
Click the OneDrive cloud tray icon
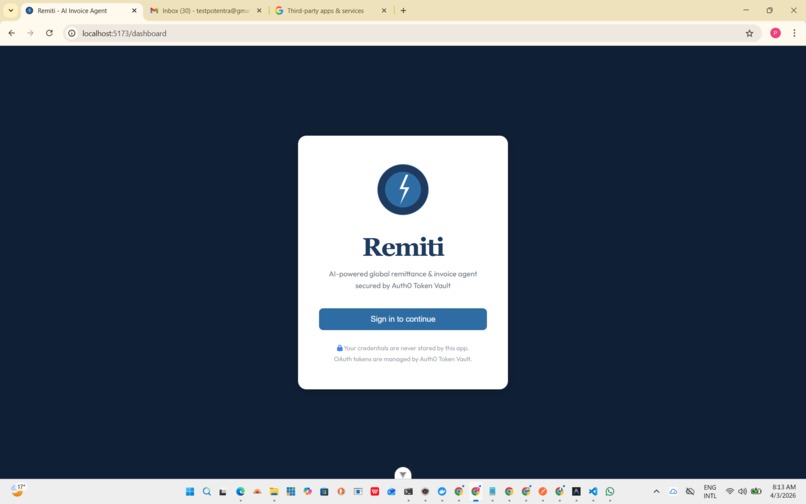click(673, 492)
